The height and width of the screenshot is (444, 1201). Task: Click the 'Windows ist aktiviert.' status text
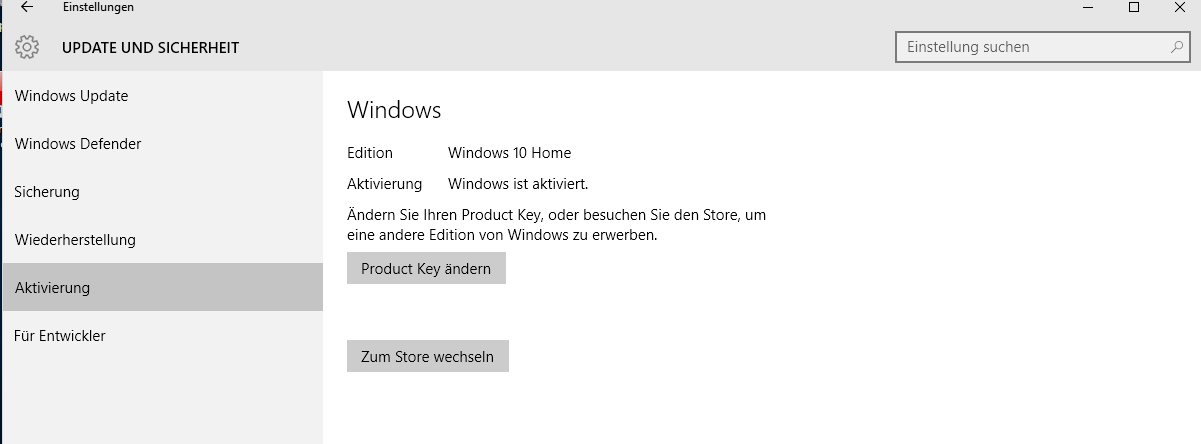point(518,184)
